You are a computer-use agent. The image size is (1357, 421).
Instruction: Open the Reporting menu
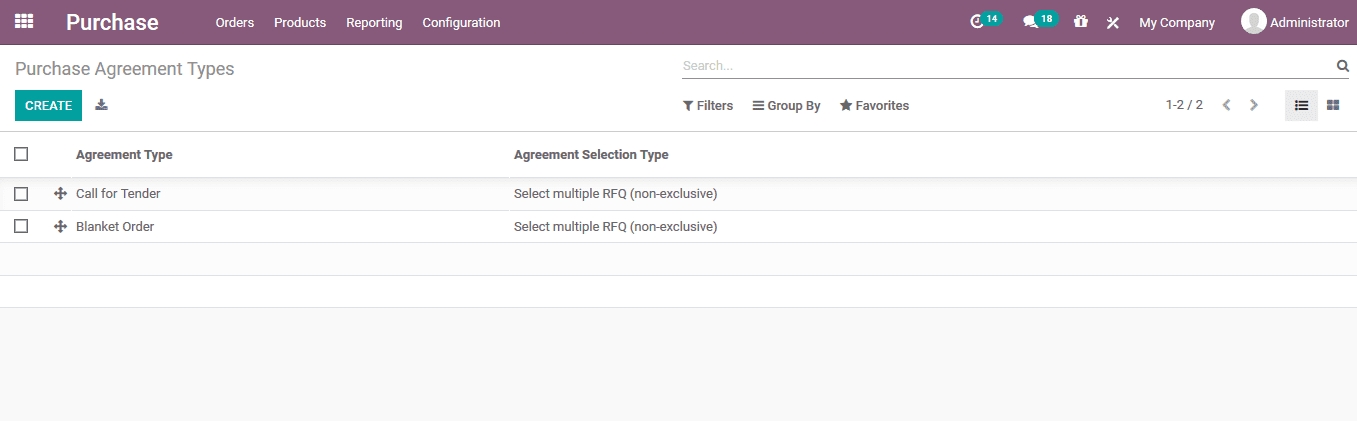374,22
